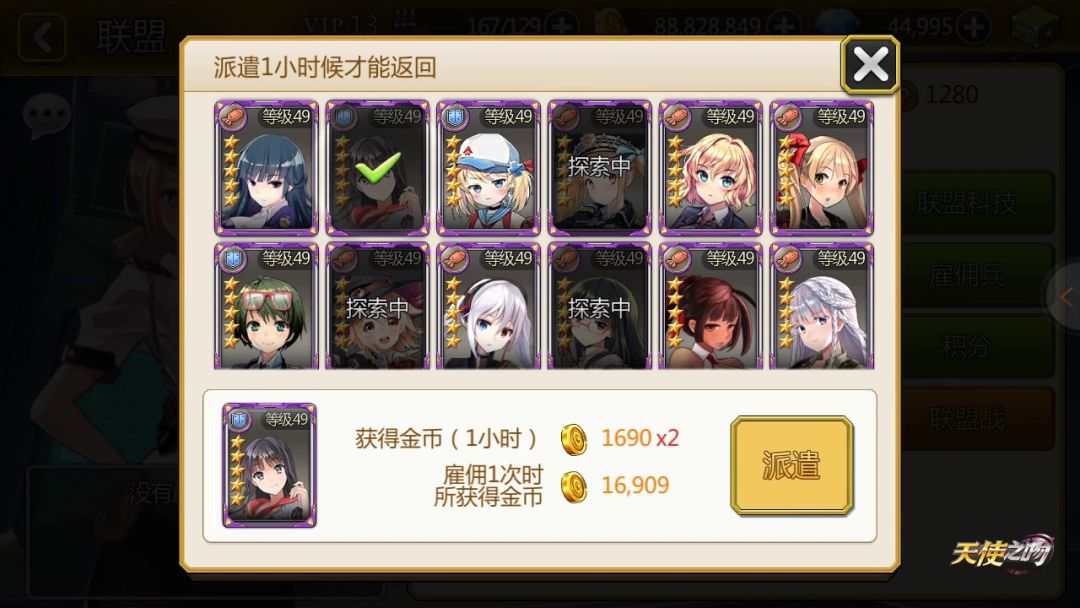Choose the white-cap blonde girl card
Viewport: 1080px width, 608px height.
pos(488,167)
